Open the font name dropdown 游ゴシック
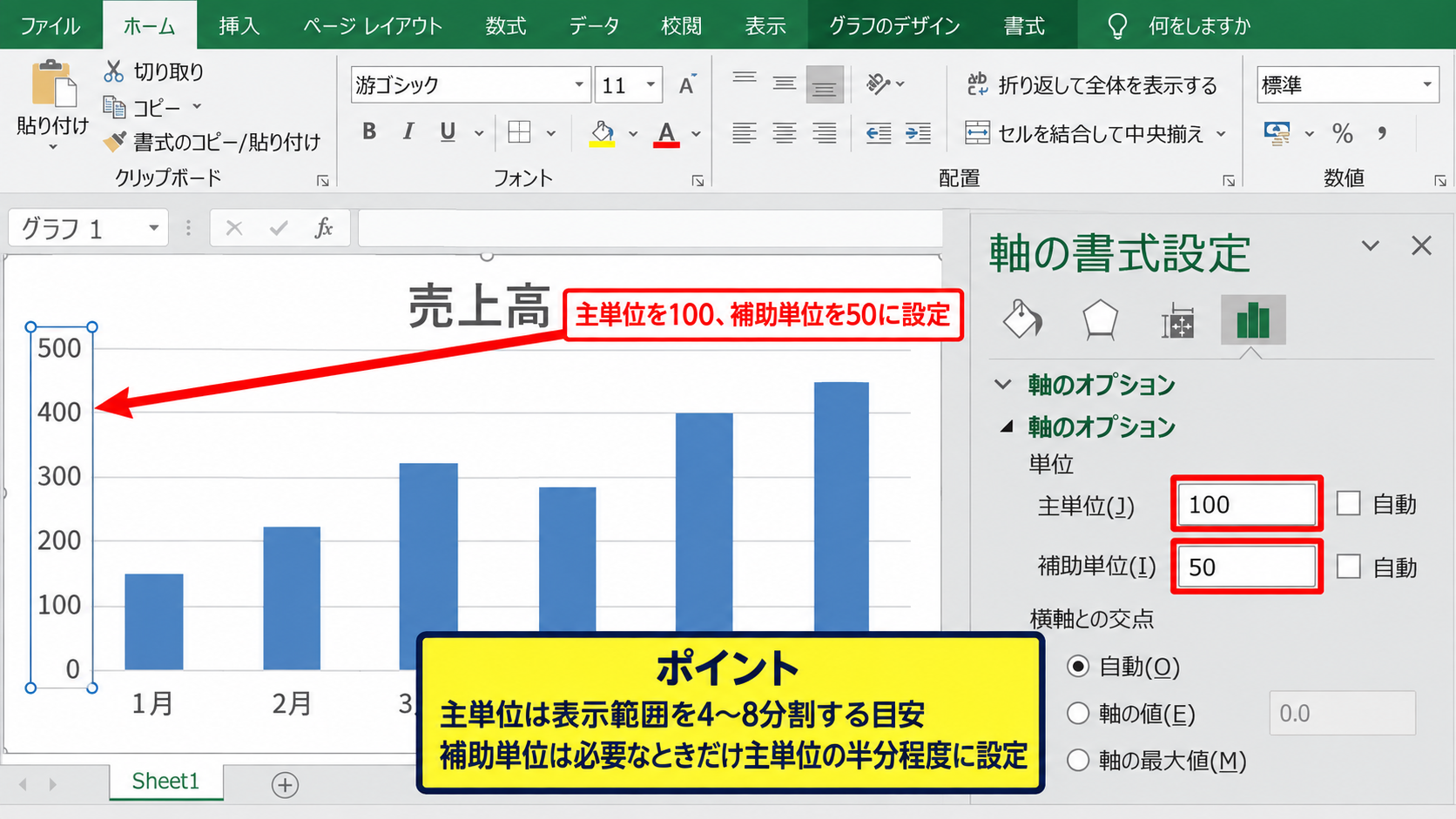Screen dimensions: 1456x819 coord(579,84)
